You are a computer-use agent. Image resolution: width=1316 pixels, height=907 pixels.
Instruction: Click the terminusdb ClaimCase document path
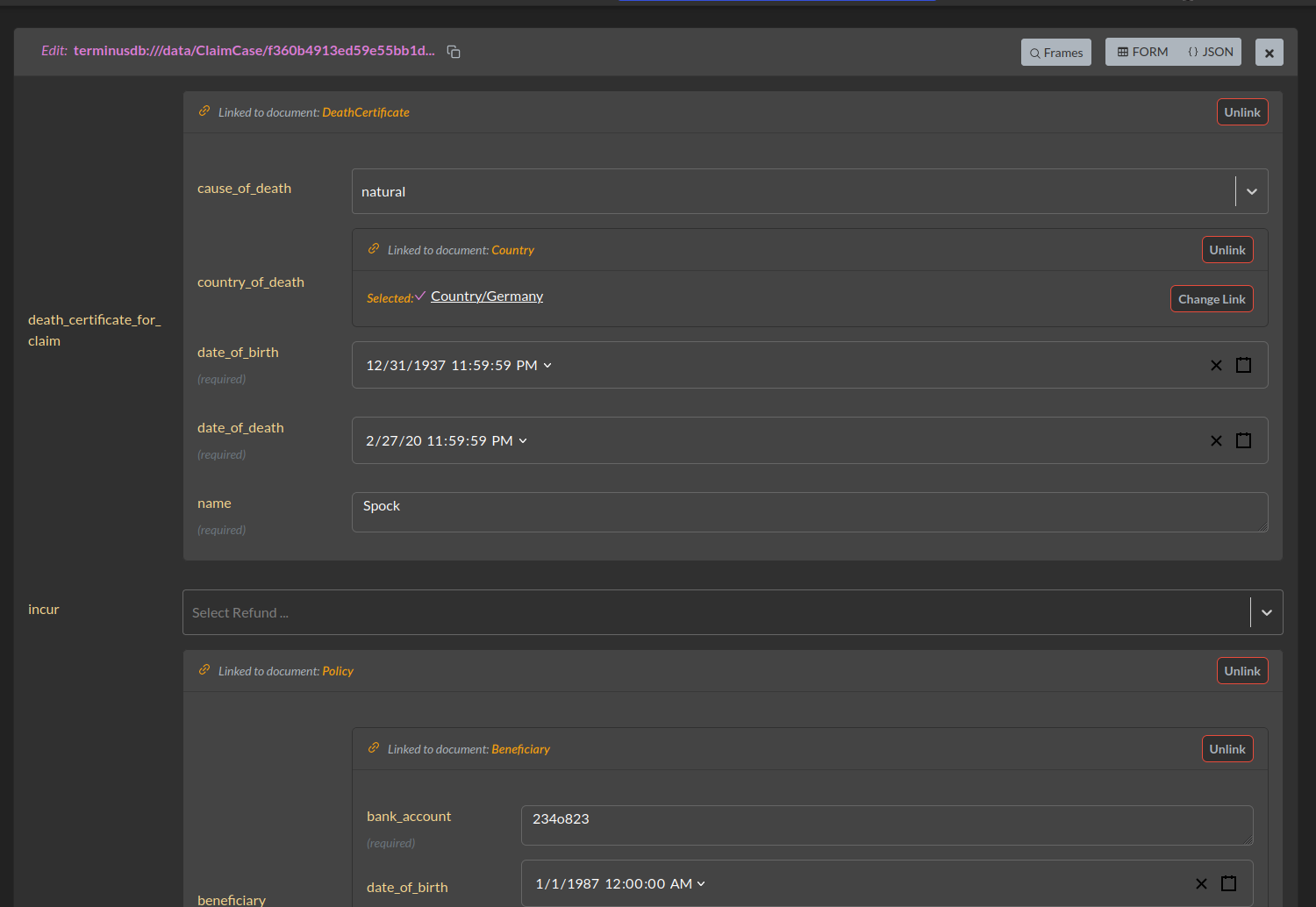(x=254, y=51)
